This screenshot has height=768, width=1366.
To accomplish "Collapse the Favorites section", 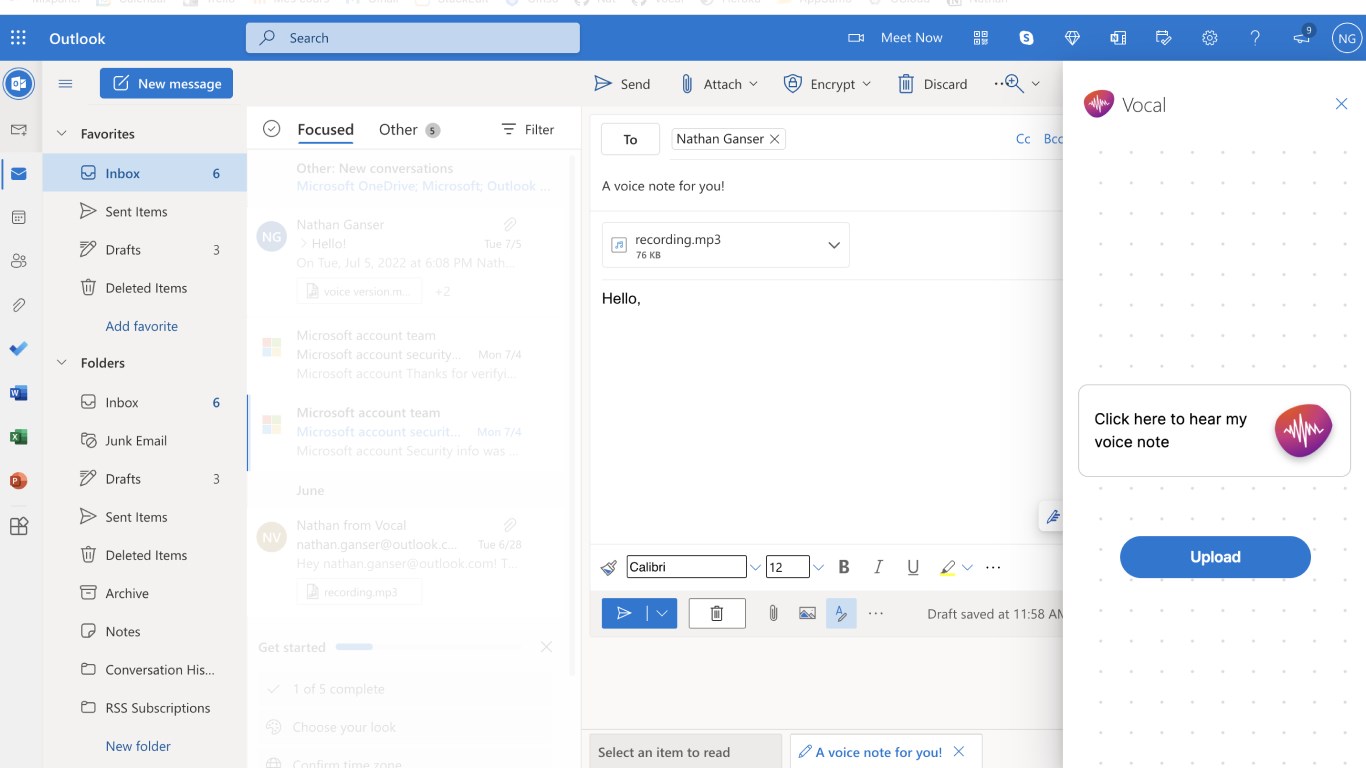I will (62, 134).
